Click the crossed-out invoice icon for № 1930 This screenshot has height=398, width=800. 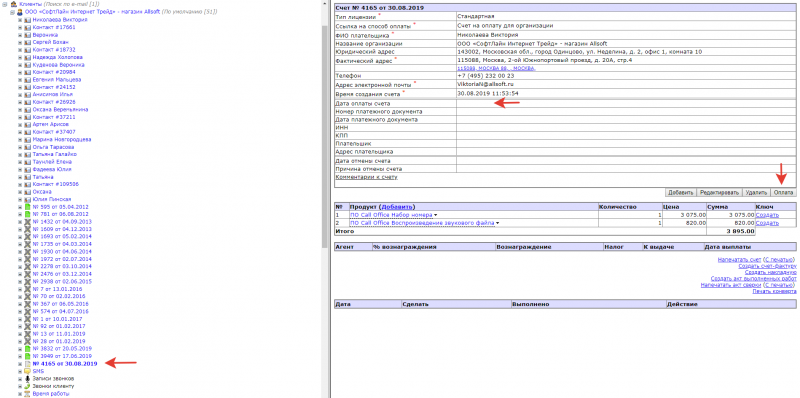point(28,252)
